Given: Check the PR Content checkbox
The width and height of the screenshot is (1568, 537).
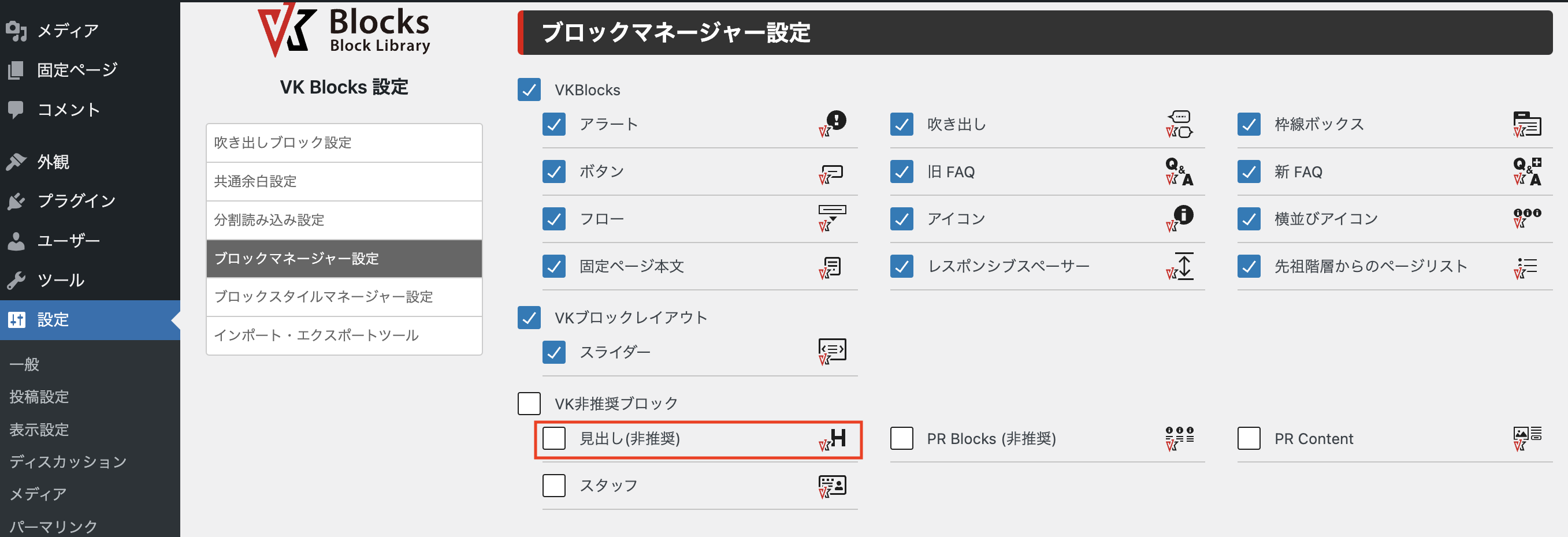Looking at the screenshot, I should (1249, 438).
